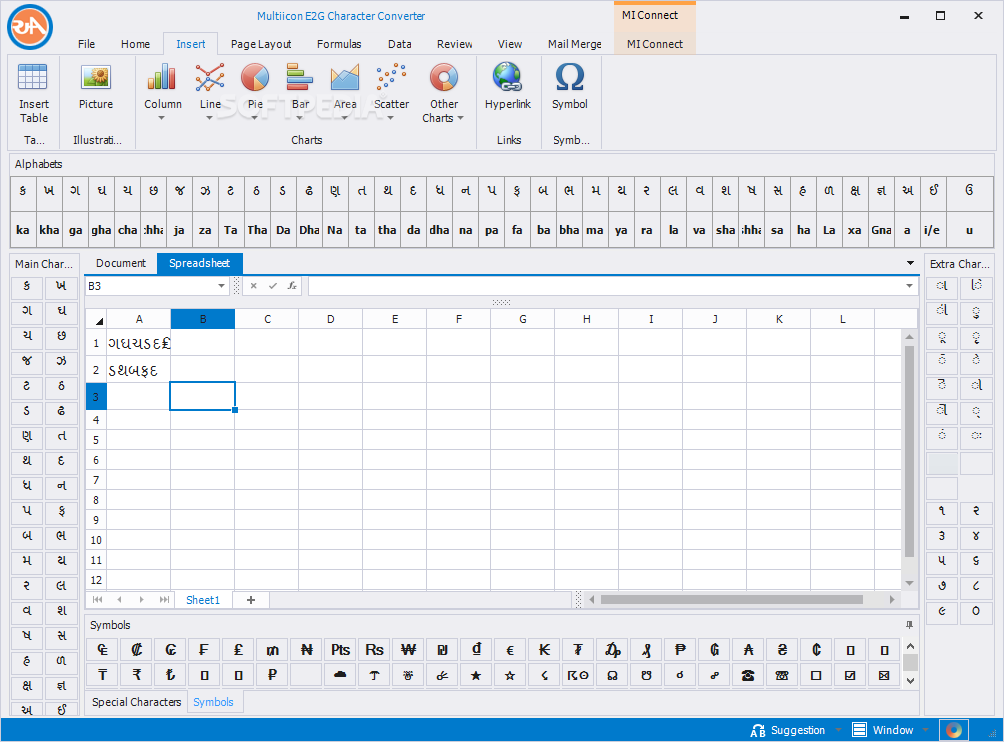The image size is (1004, 742).
Task: Insert the Naira sign symbol
Action: pos(307,650)
